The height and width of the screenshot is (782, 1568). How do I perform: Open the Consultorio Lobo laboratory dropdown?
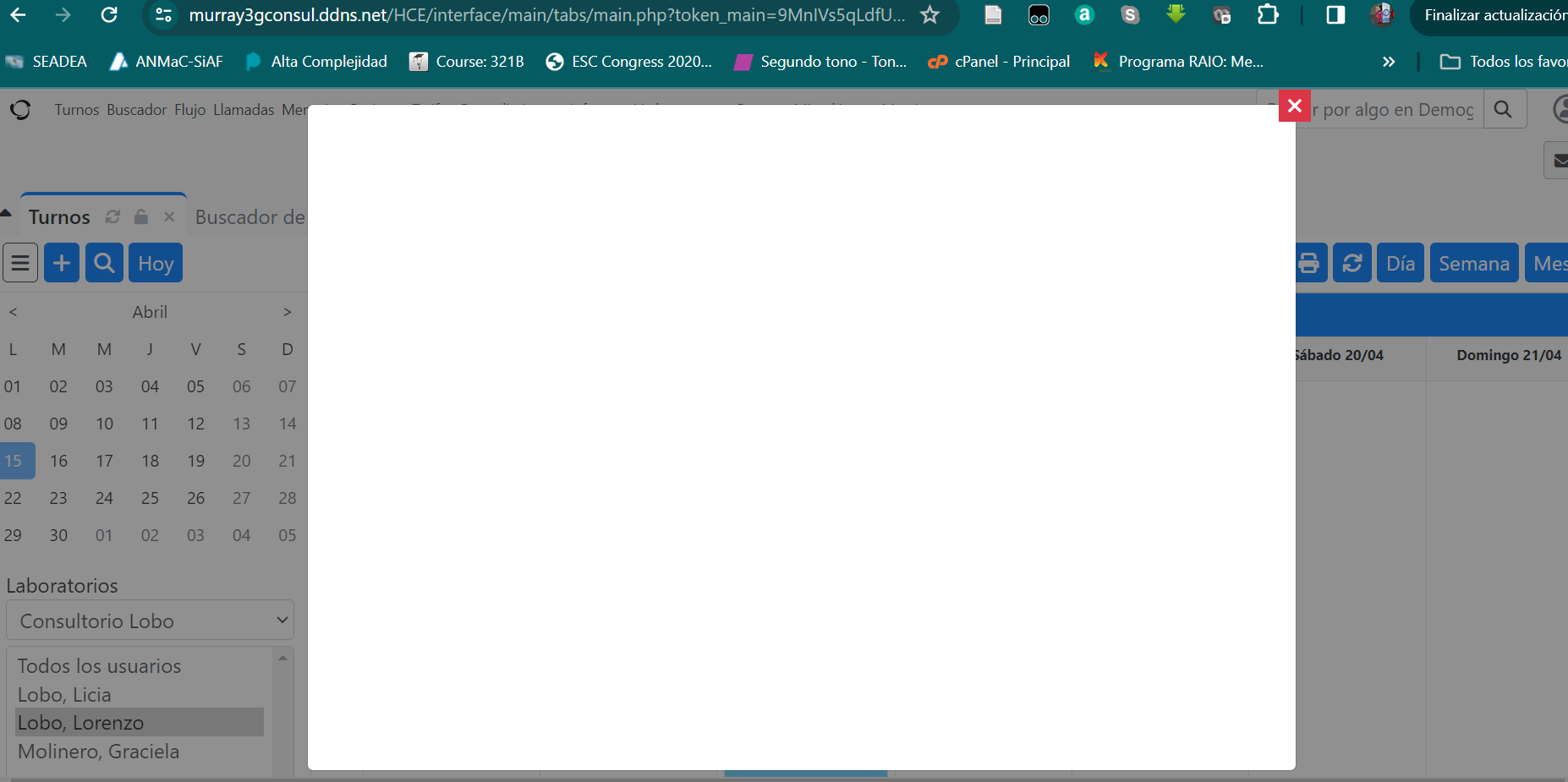click(150, 621)
